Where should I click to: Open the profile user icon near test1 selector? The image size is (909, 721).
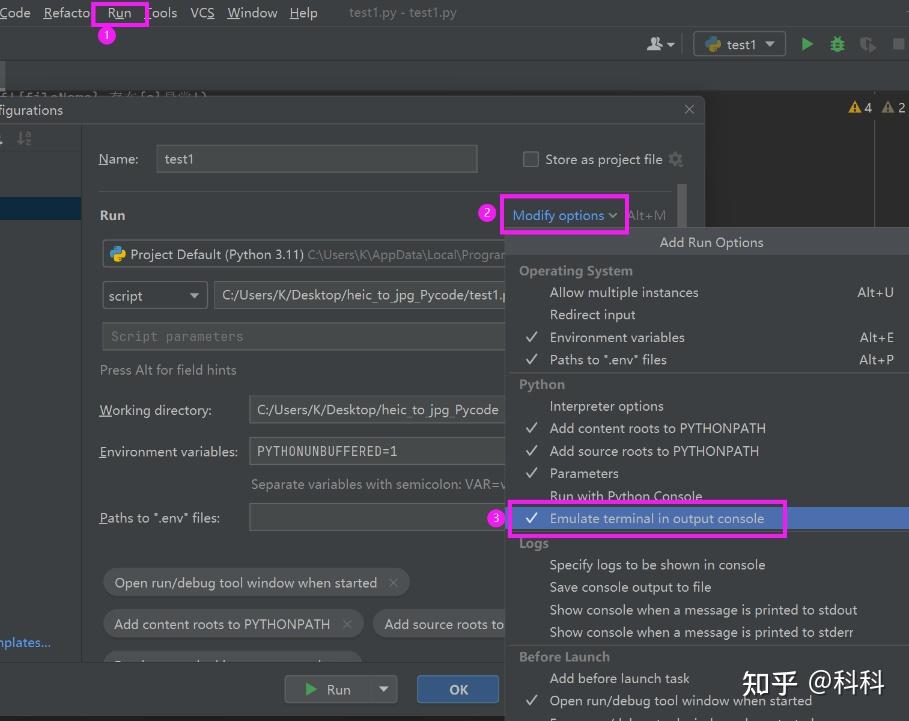coord(655,44)
